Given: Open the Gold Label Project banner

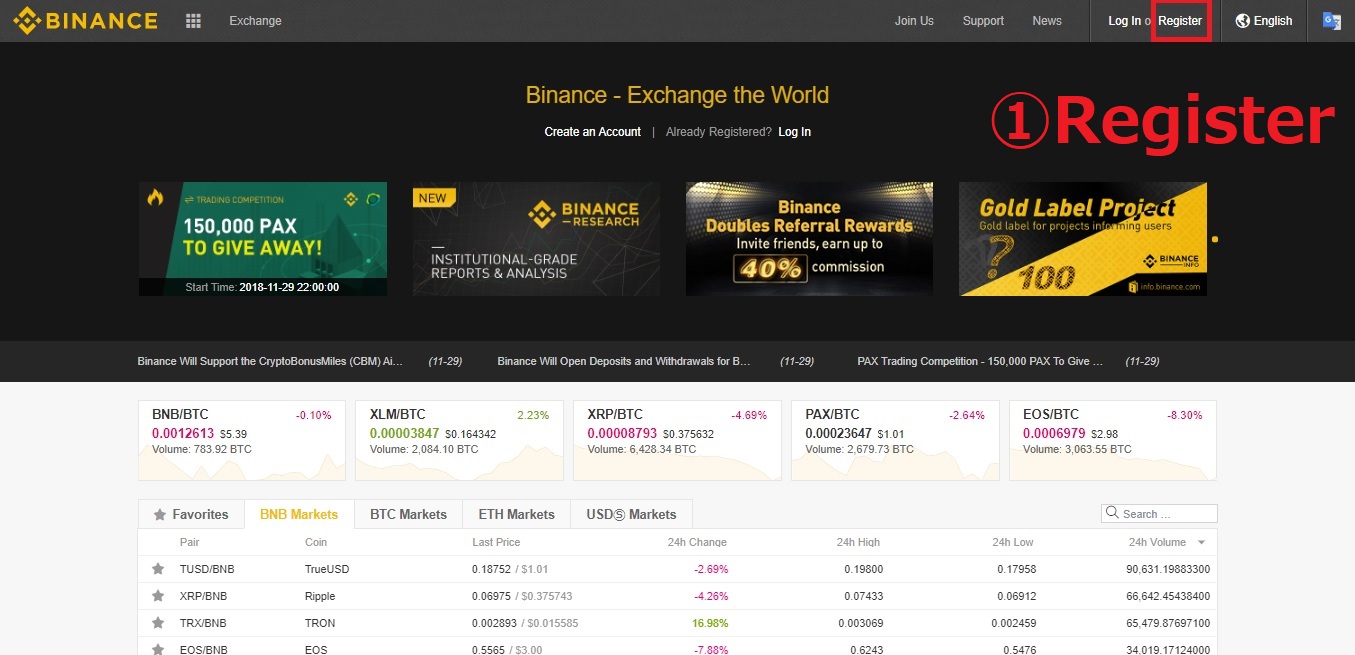Looking at the screenshot, I should pyautogui.click(x=1083, y=239).
